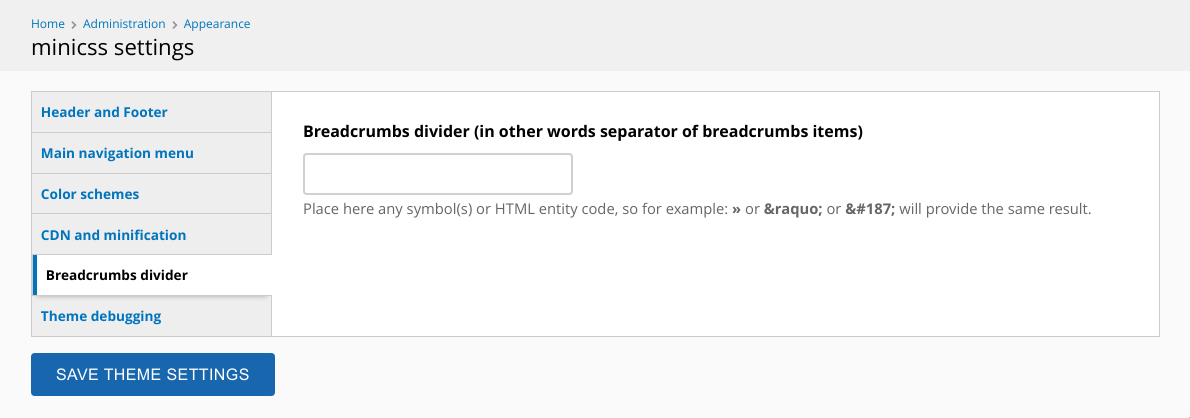Click the bold » example symbol
The width and height of the screenshot is (1190, 418).
(736, 209)
